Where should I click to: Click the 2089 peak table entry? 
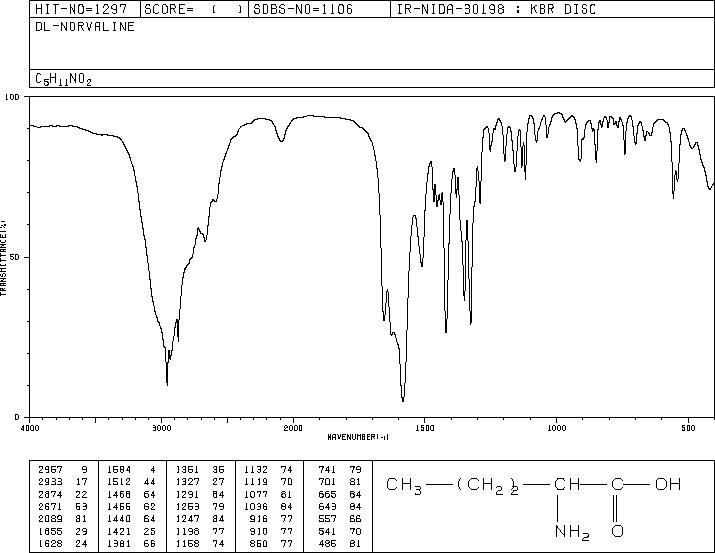pyautogui.click(x=51, y=519)
